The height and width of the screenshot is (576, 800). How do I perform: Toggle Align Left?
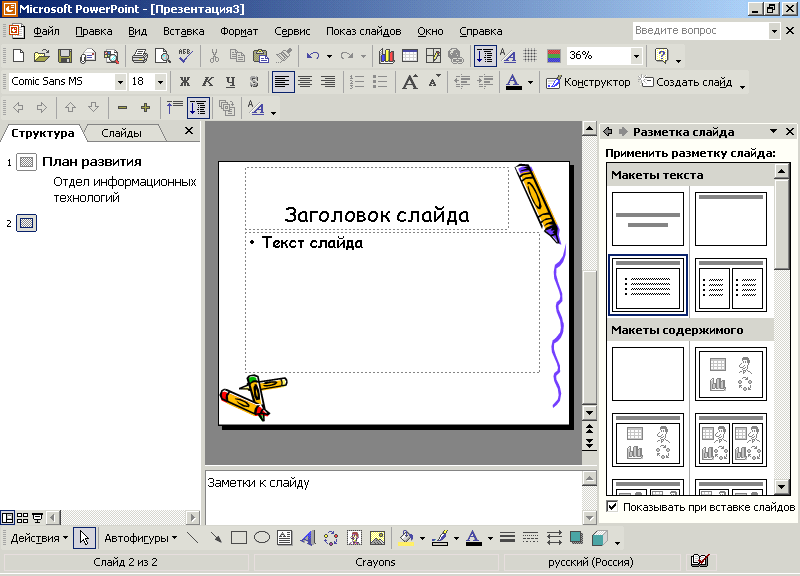(283, 82)
